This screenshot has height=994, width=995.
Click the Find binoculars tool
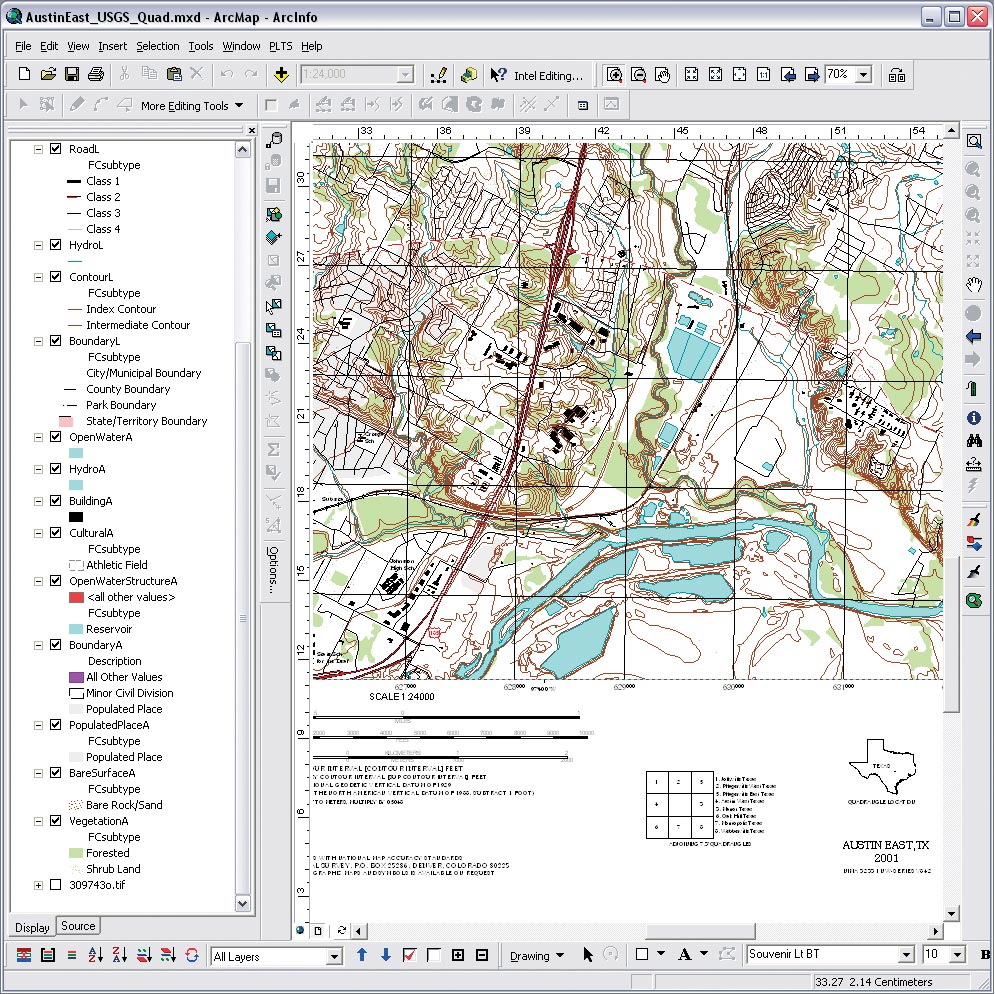(973, 440)
